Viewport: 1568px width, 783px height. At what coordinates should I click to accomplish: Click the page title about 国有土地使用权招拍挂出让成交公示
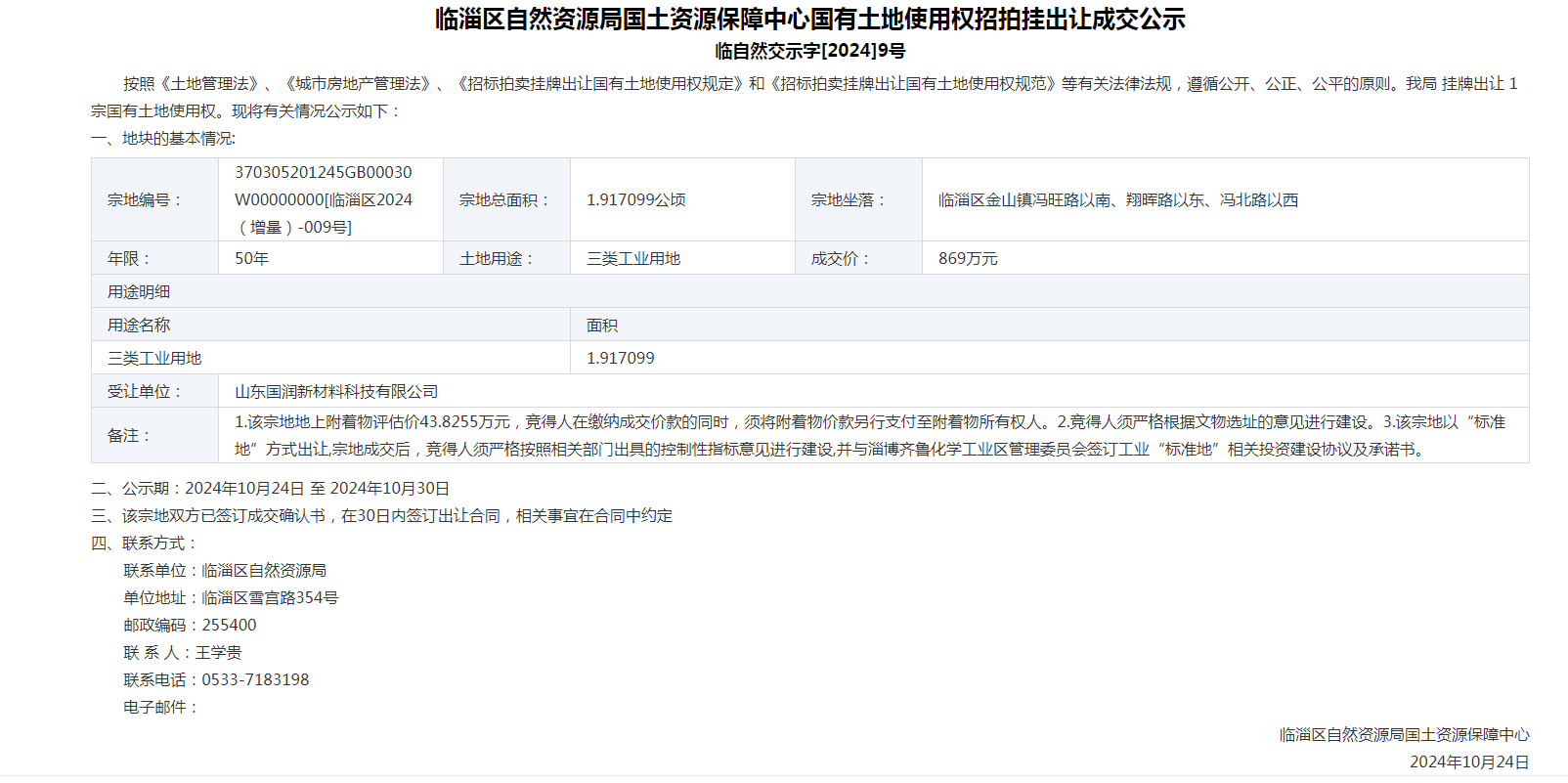pyautogui.click(x=809, y=20)
